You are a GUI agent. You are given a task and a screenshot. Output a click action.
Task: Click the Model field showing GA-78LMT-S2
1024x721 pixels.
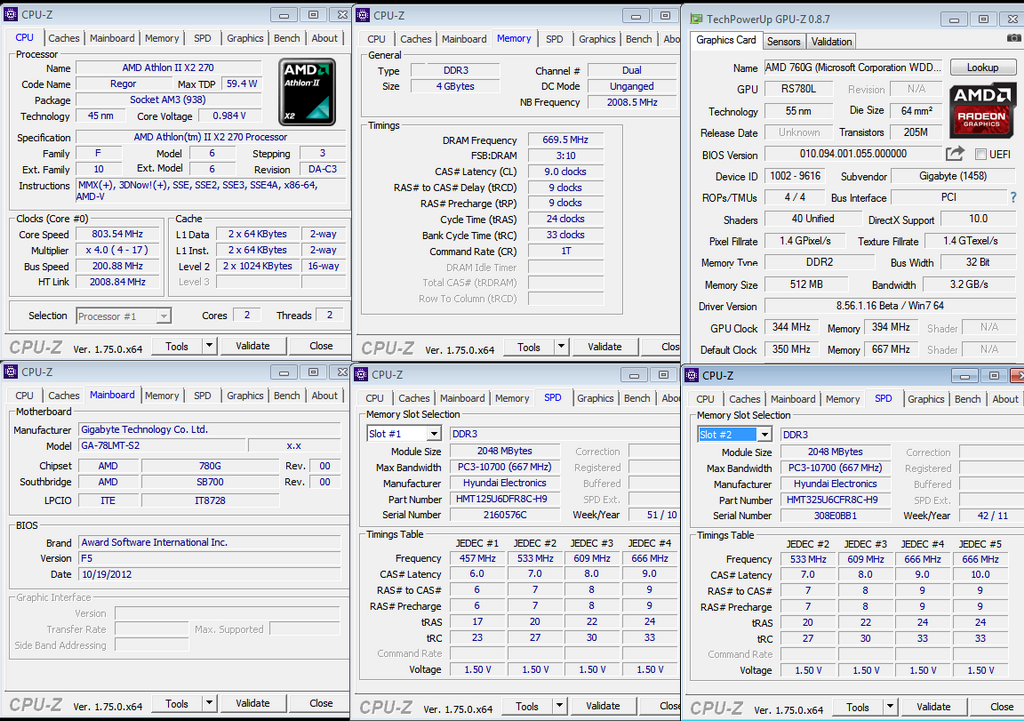pos(163,445)
